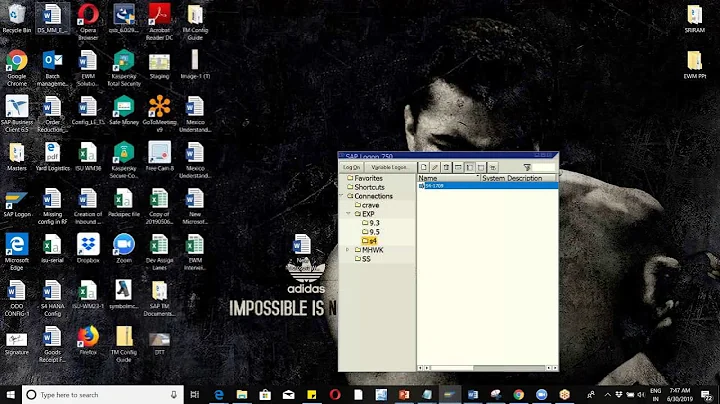This screenshot has width=720, height=404.
Task: Click the Task View taskbar icon
Action: [195, 395]
